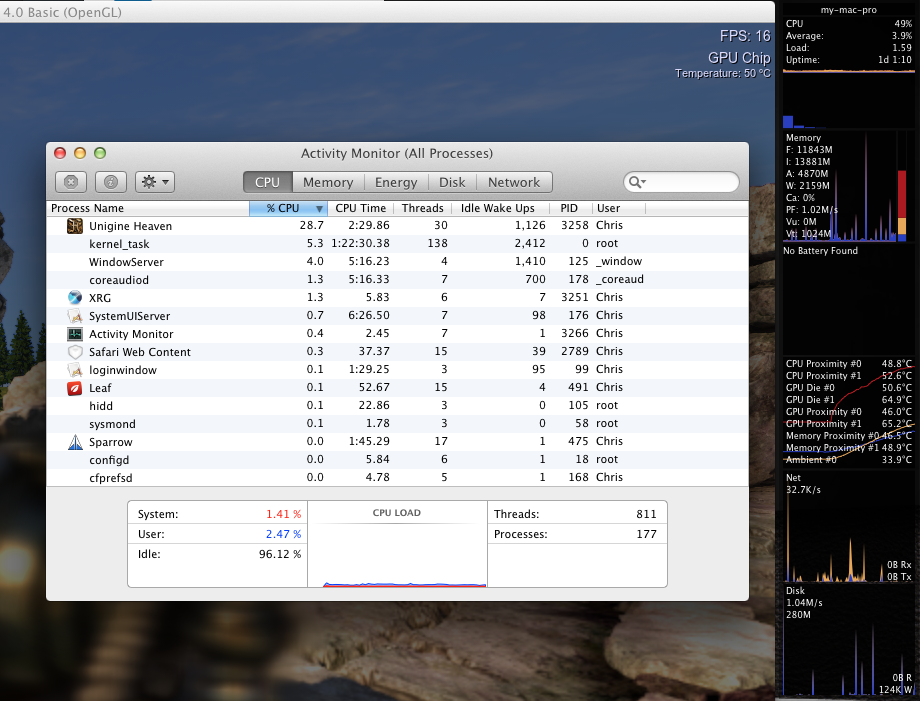Switch to the Memory tab
920x701 pixels.
(x=328, y=182)
